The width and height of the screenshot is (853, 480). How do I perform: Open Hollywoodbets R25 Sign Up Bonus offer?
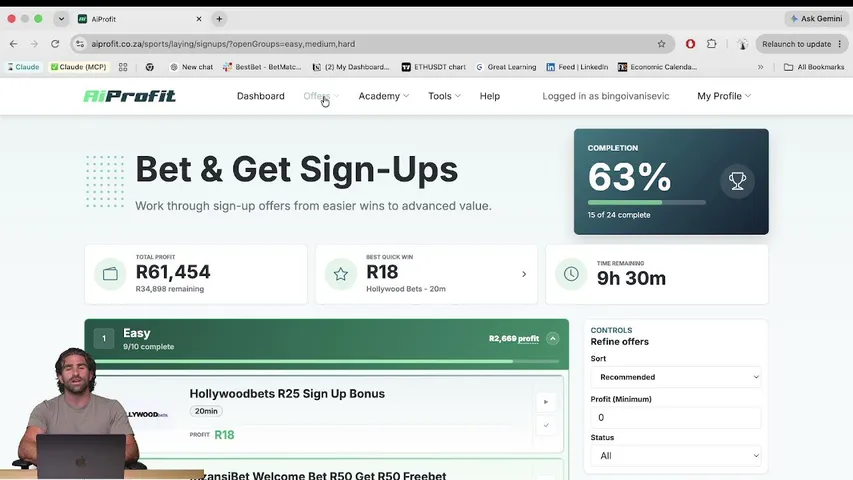point(287,393)
